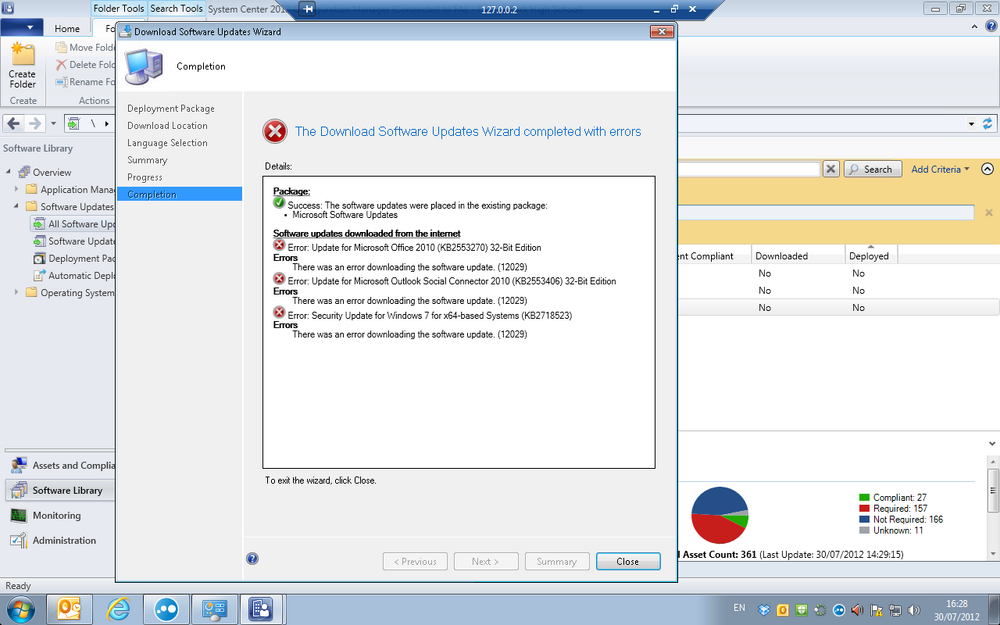The width and height of the screenshot is (1000, 625).
Task: Open the Monitoring workspace icon
Action: 18,515
